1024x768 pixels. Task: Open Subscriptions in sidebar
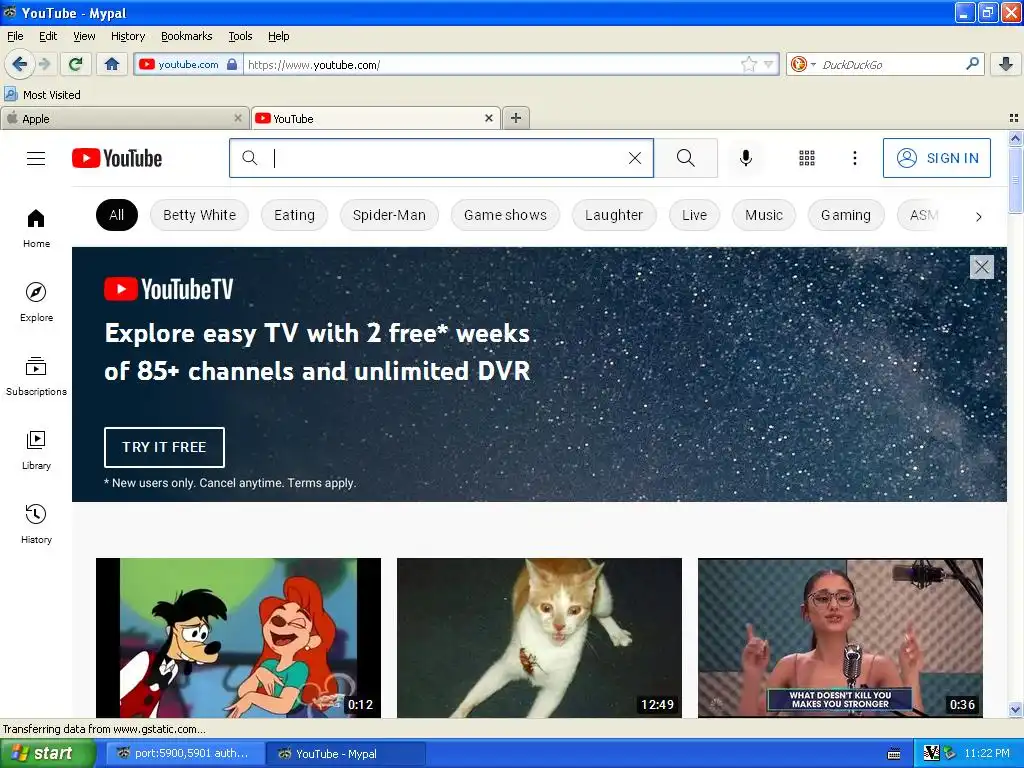pyautogui.click(x=36, y=376)
